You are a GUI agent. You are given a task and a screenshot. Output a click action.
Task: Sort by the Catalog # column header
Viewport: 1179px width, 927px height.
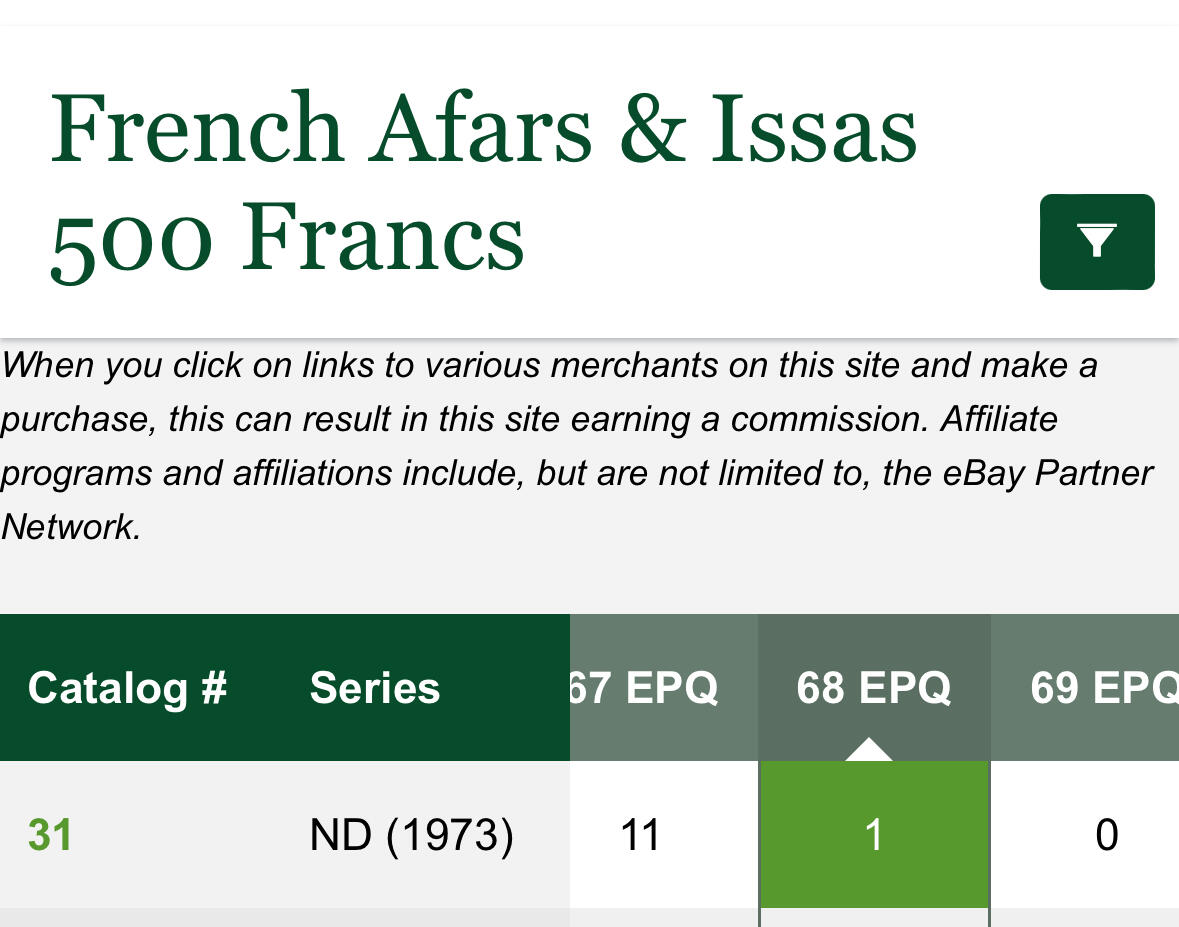(x=128, y=688)
